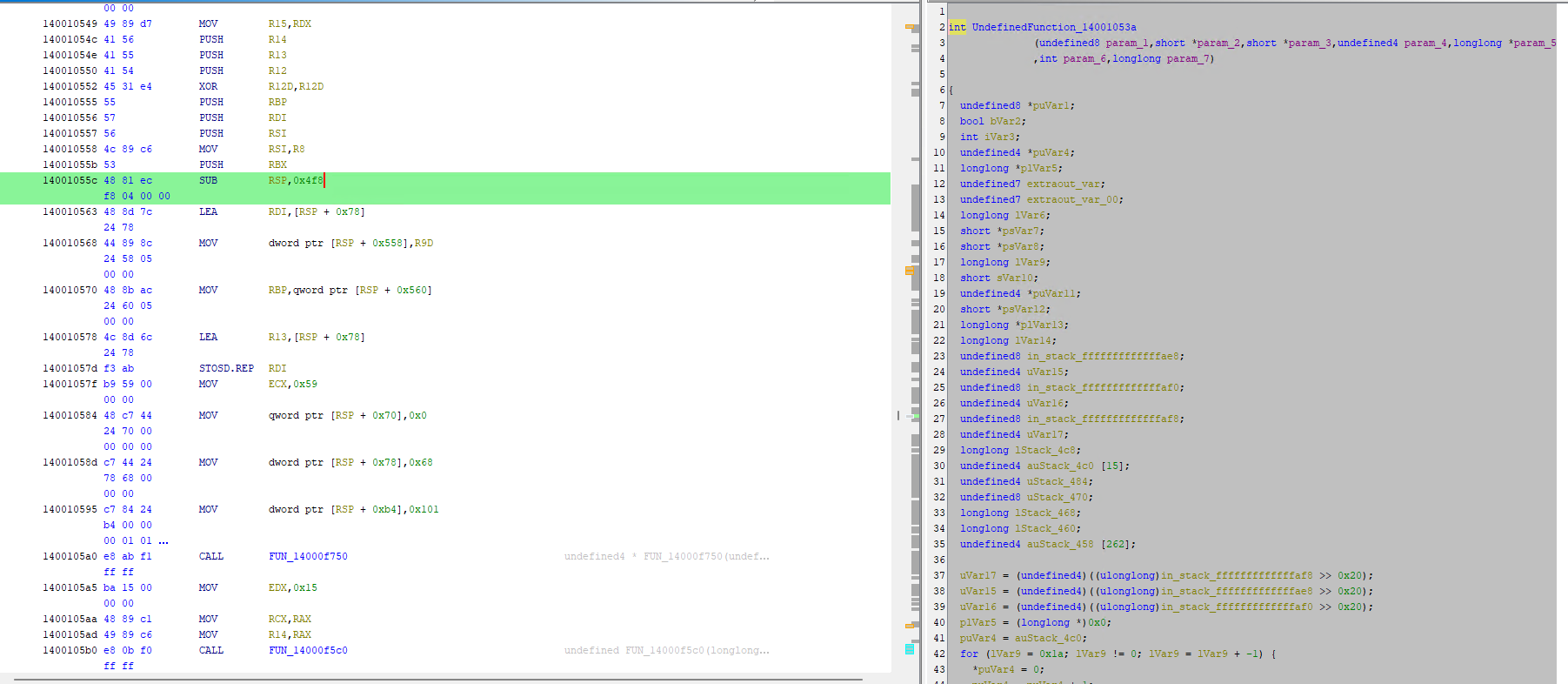Select the highlighted address 14001055c
The image size is (1568, 684).
(x=70, y=181)
